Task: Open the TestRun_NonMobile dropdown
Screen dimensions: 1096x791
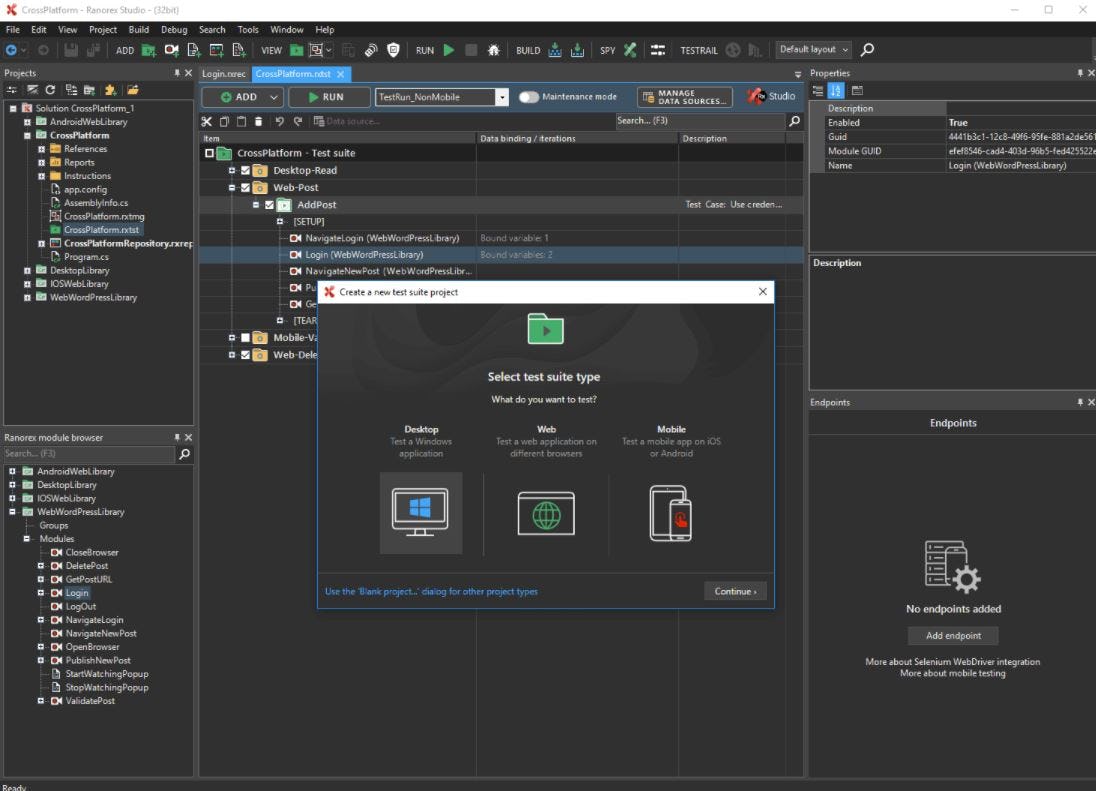Action: click(x=503, y=95)
